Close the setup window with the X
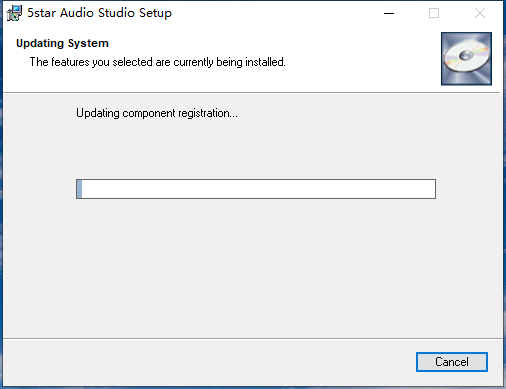This screenshot has width=506, height=389. [x=480, y=13]
